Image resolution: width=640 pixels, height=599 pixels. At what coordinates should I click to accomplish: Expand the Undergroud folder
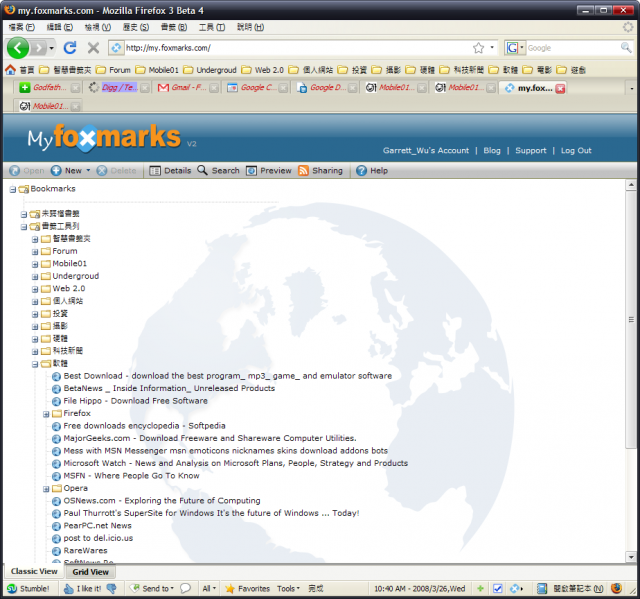tap(35, 277)
